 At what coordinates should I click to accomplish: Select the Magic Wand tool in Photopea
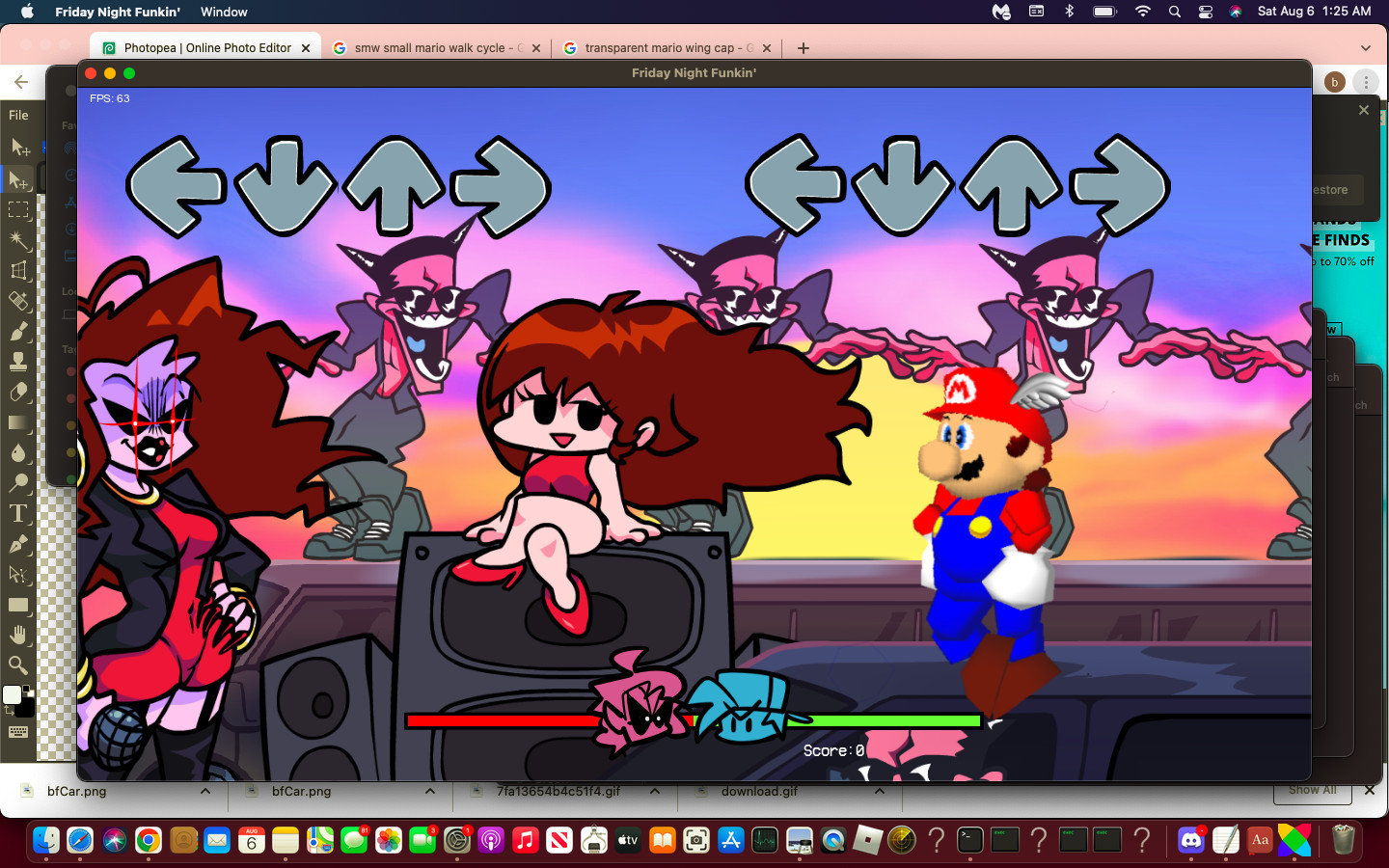(x=19, y=239)
